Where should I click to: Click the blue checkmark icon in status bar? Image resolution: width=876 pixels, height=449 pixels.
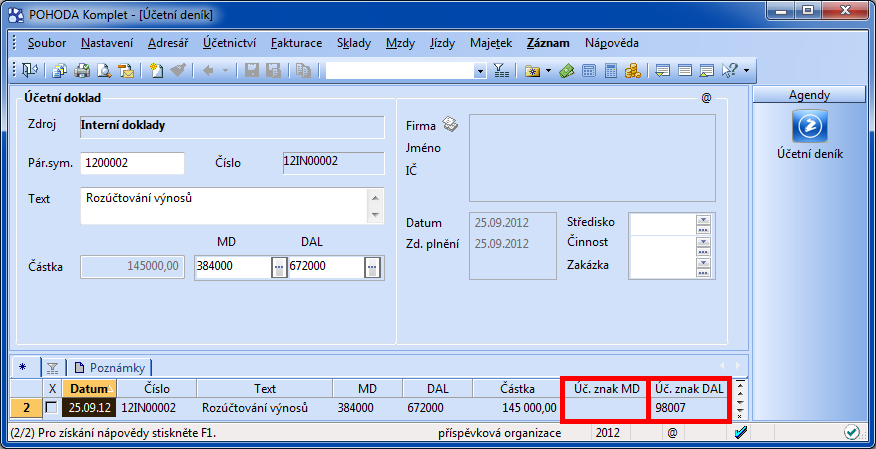(741, 432)
